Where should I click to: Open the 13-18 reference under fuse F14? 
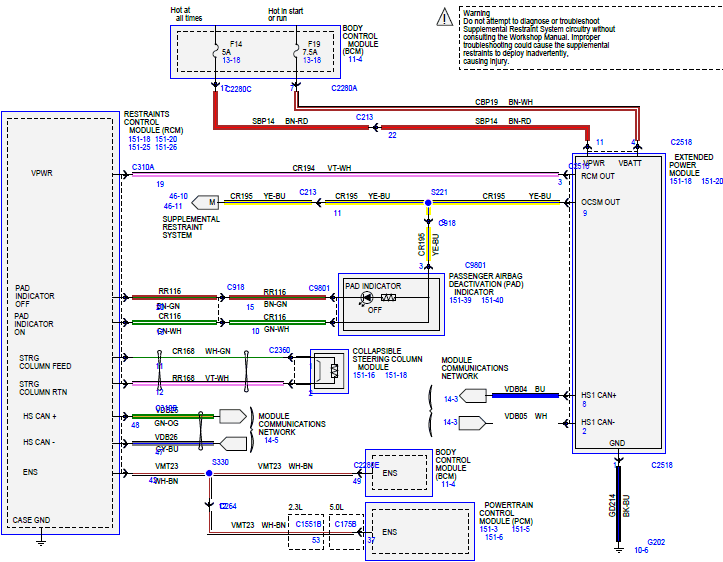tap(231, 60)
